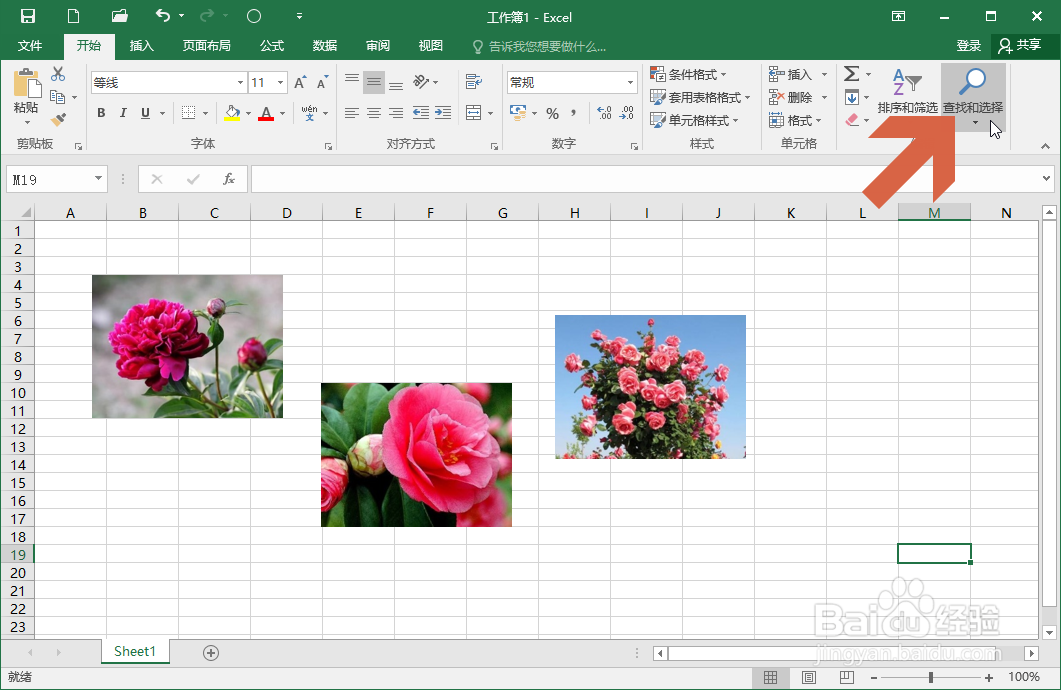The image size is (1061, 690).
Task: Click the Fill down arrow icon
Action: (x=852, y=97)
